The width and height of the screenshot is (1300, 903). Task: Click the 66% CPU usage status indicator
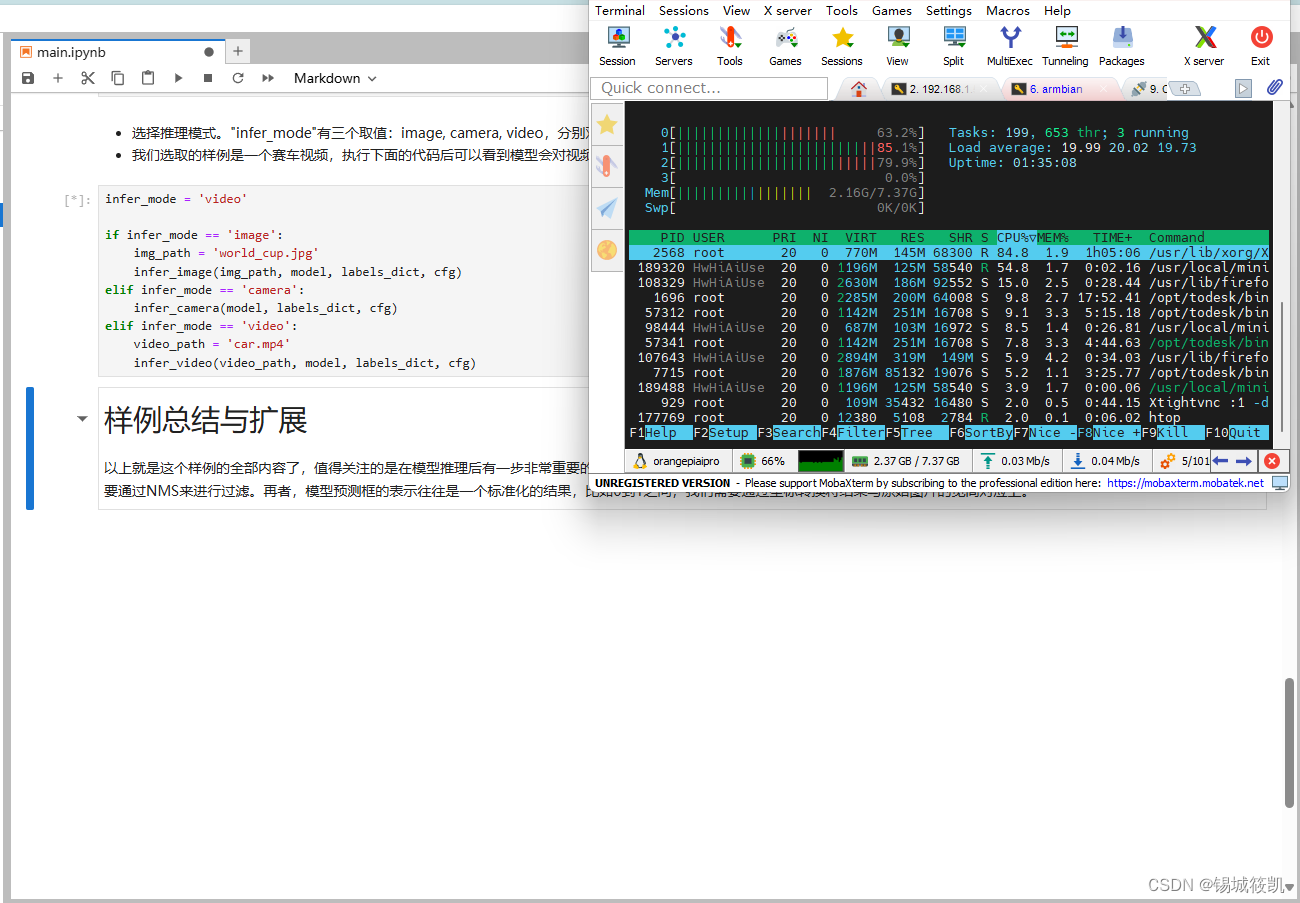[763, 461]
